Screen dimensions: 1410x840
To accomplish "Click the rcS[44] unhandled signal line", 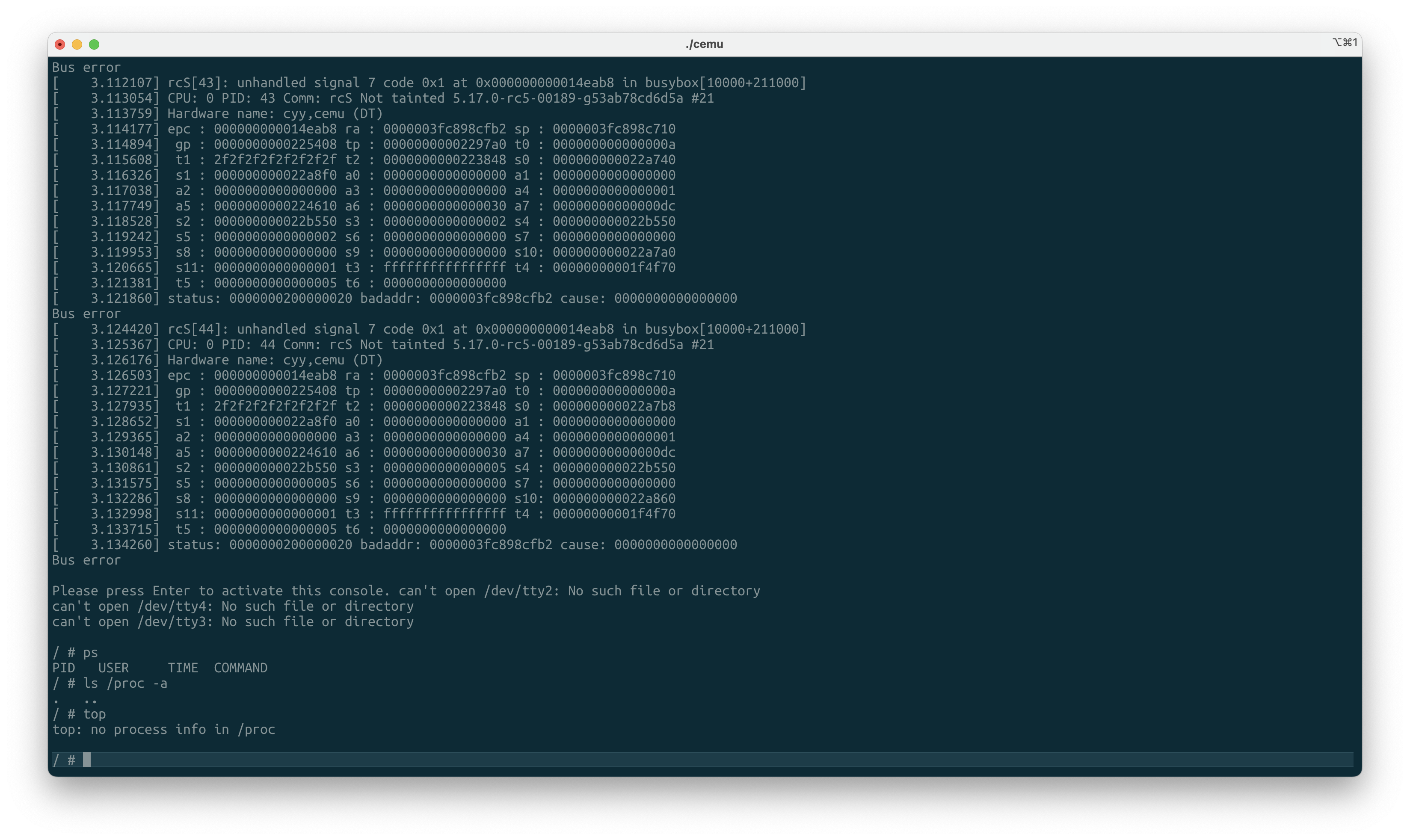I will 429,329.
